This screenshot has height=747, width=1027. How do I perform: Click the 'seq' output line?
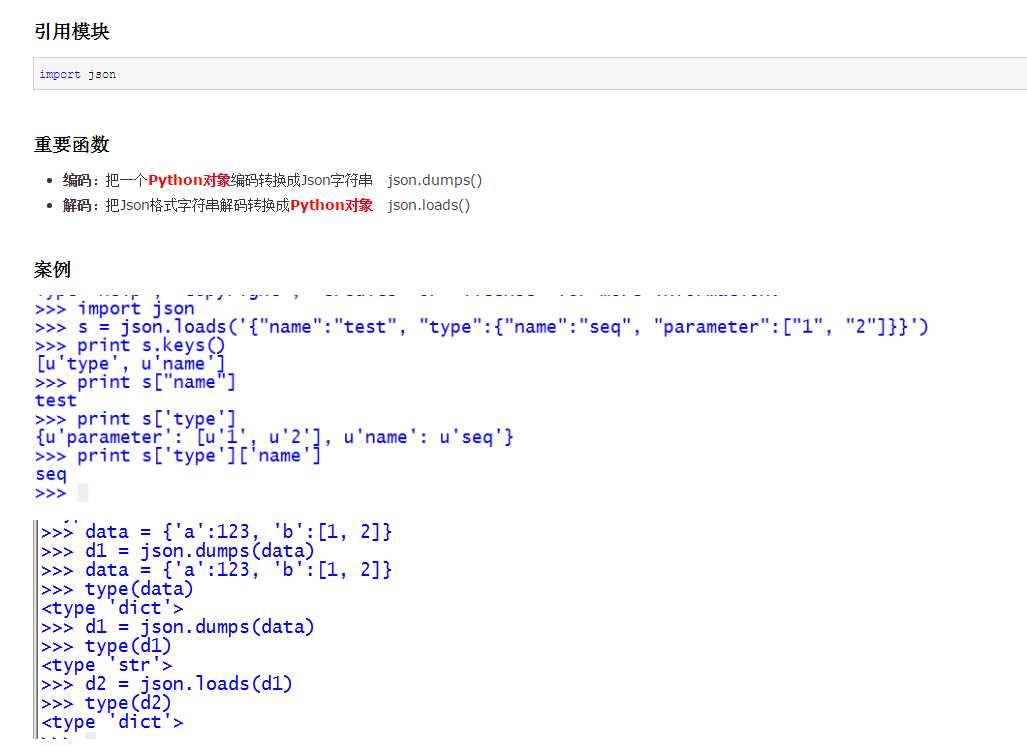coord(51,474)
